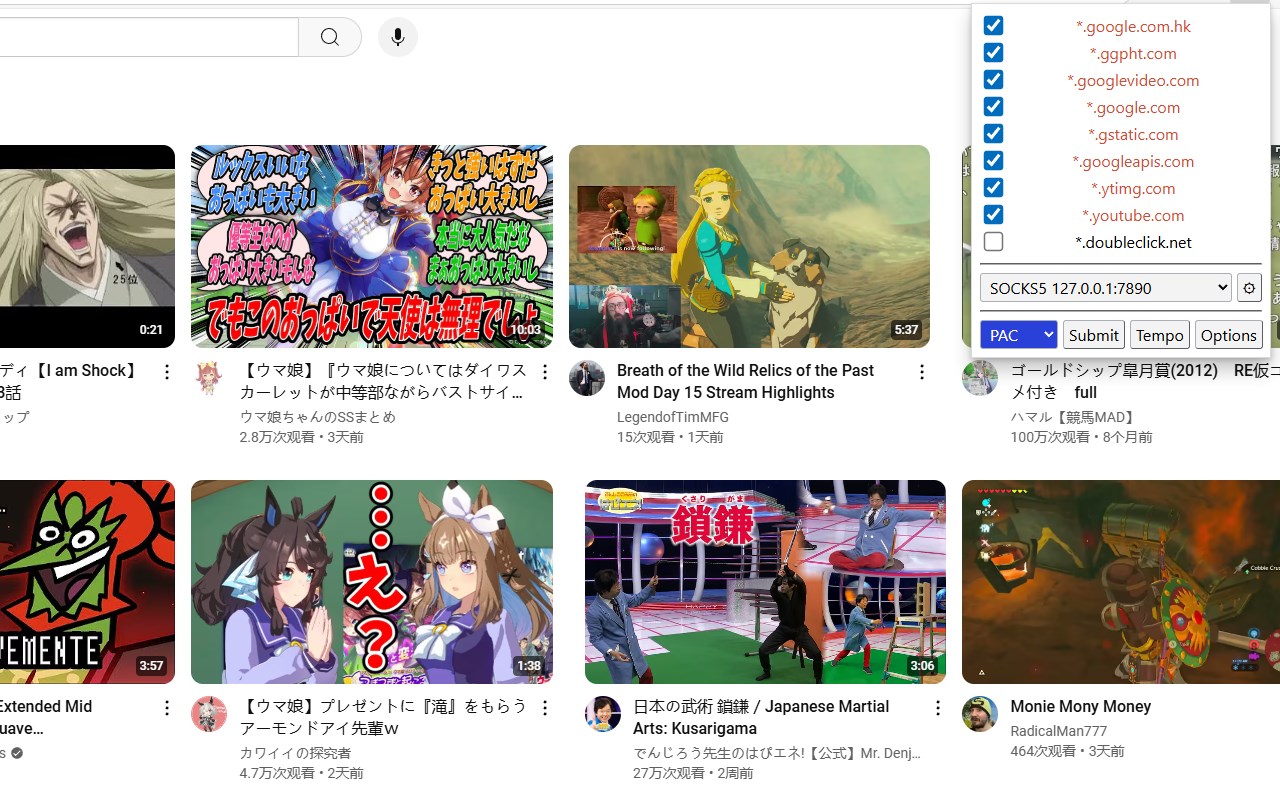Click the *.doubleclick.net domain label

point(1133,242)
